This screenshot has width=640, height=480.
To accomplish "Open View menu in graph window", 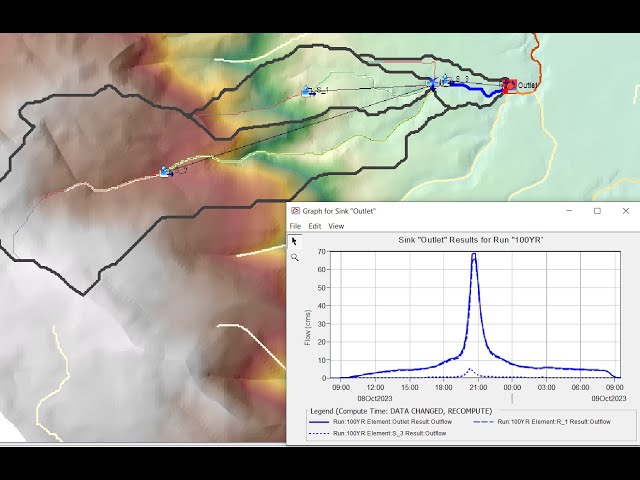I will point(336,226).
